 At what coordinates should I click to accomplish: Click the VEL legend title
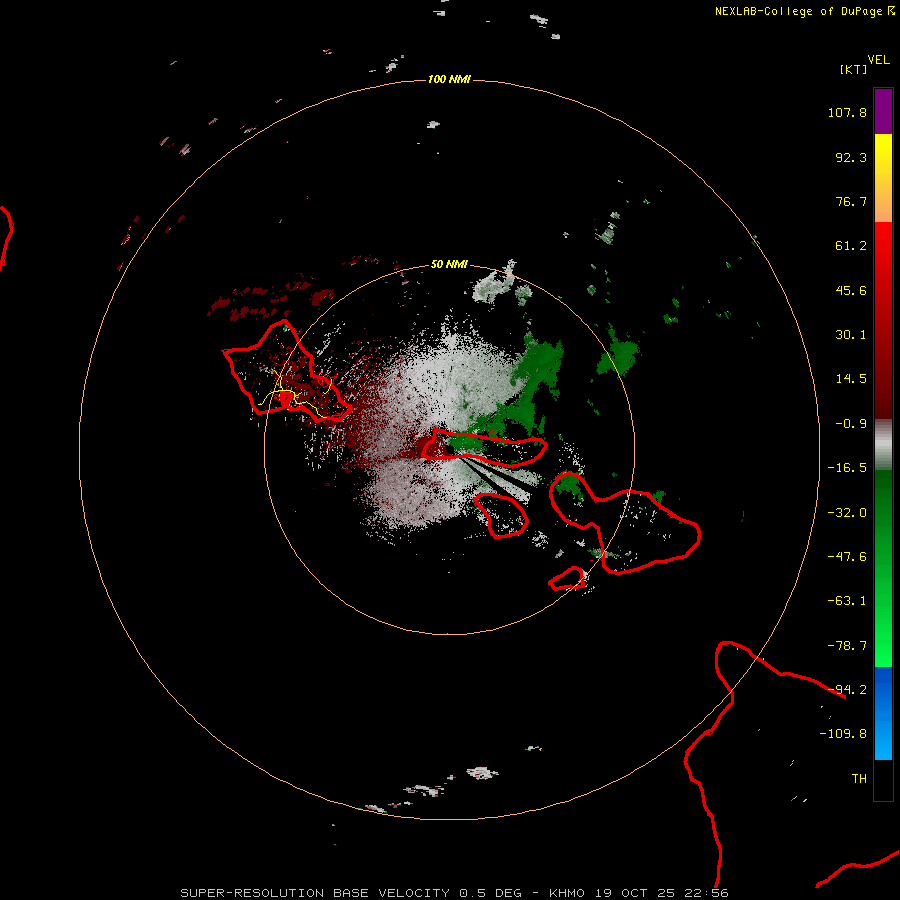point(878,60)
